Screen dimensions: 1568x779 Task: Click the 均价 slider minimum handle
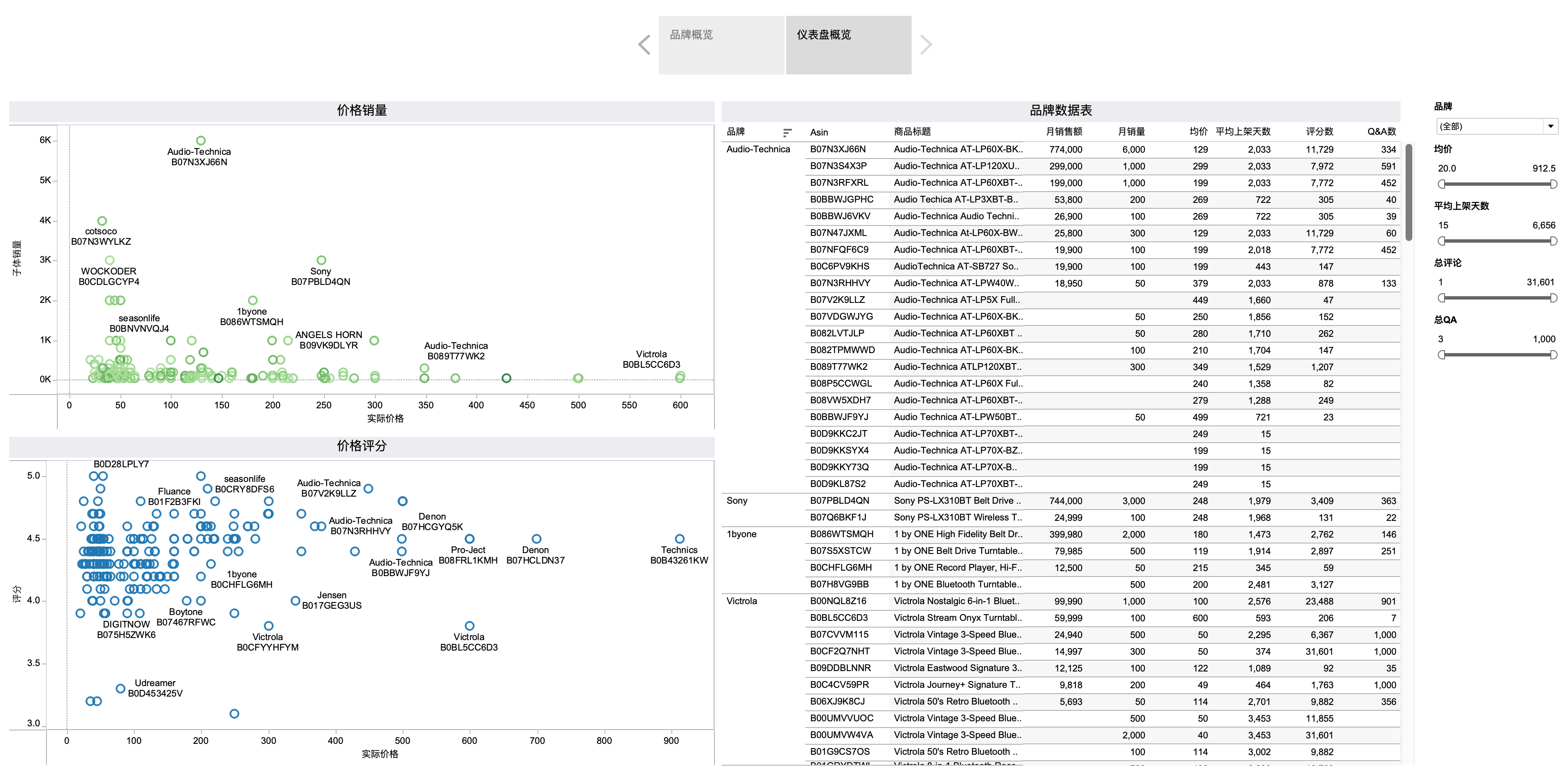coord(1442,184)
